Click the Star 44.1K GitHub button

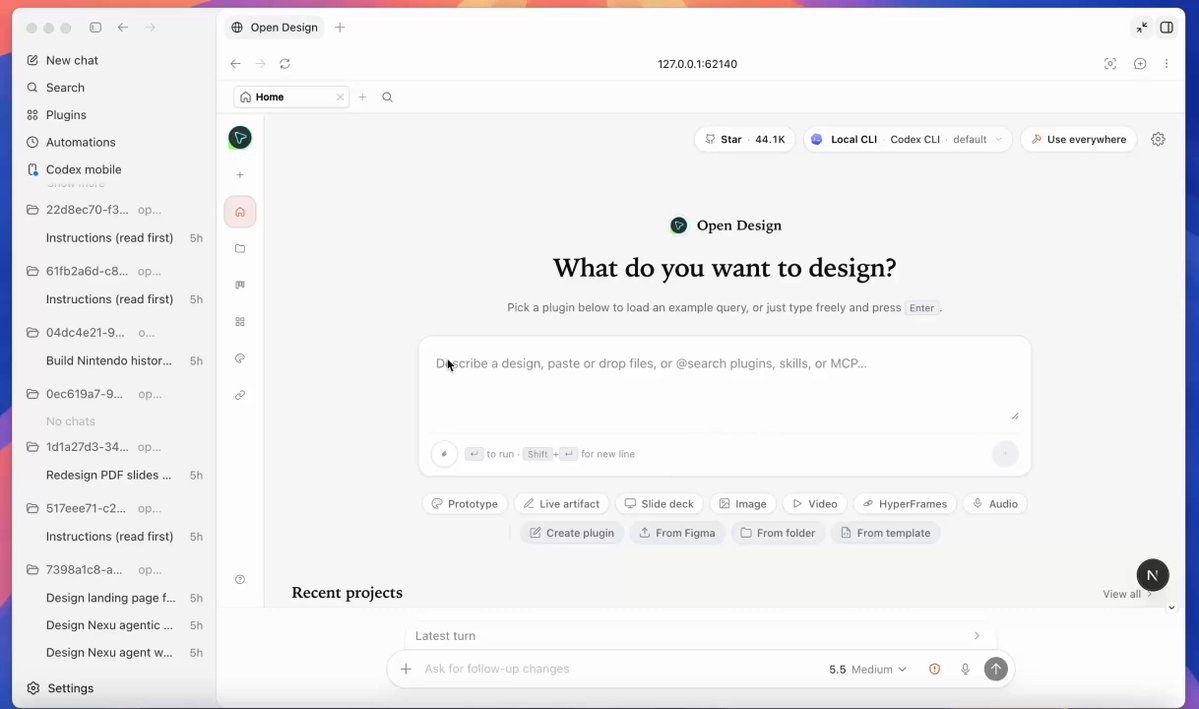coord(745,139)
